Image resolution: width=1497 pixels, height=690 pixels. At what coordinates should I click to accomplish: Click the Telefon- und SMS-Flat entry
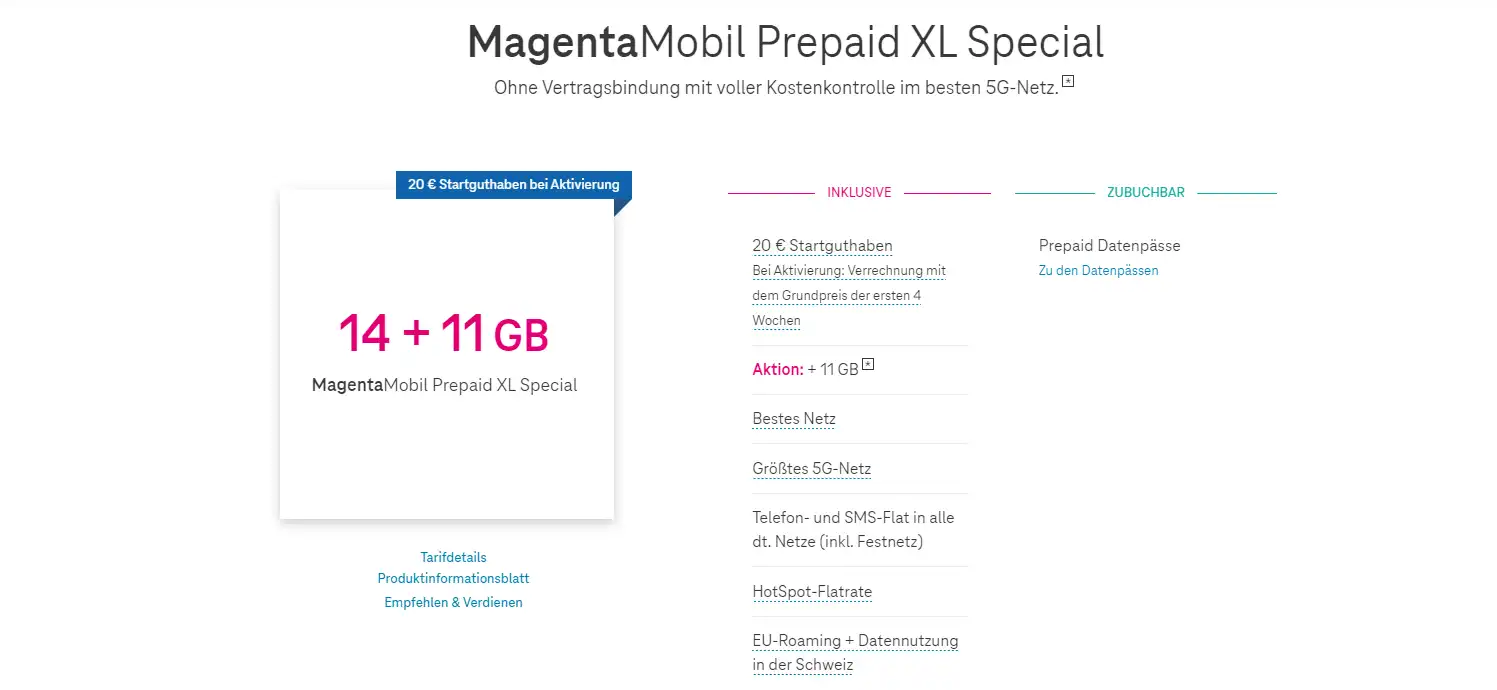point(853,530)
